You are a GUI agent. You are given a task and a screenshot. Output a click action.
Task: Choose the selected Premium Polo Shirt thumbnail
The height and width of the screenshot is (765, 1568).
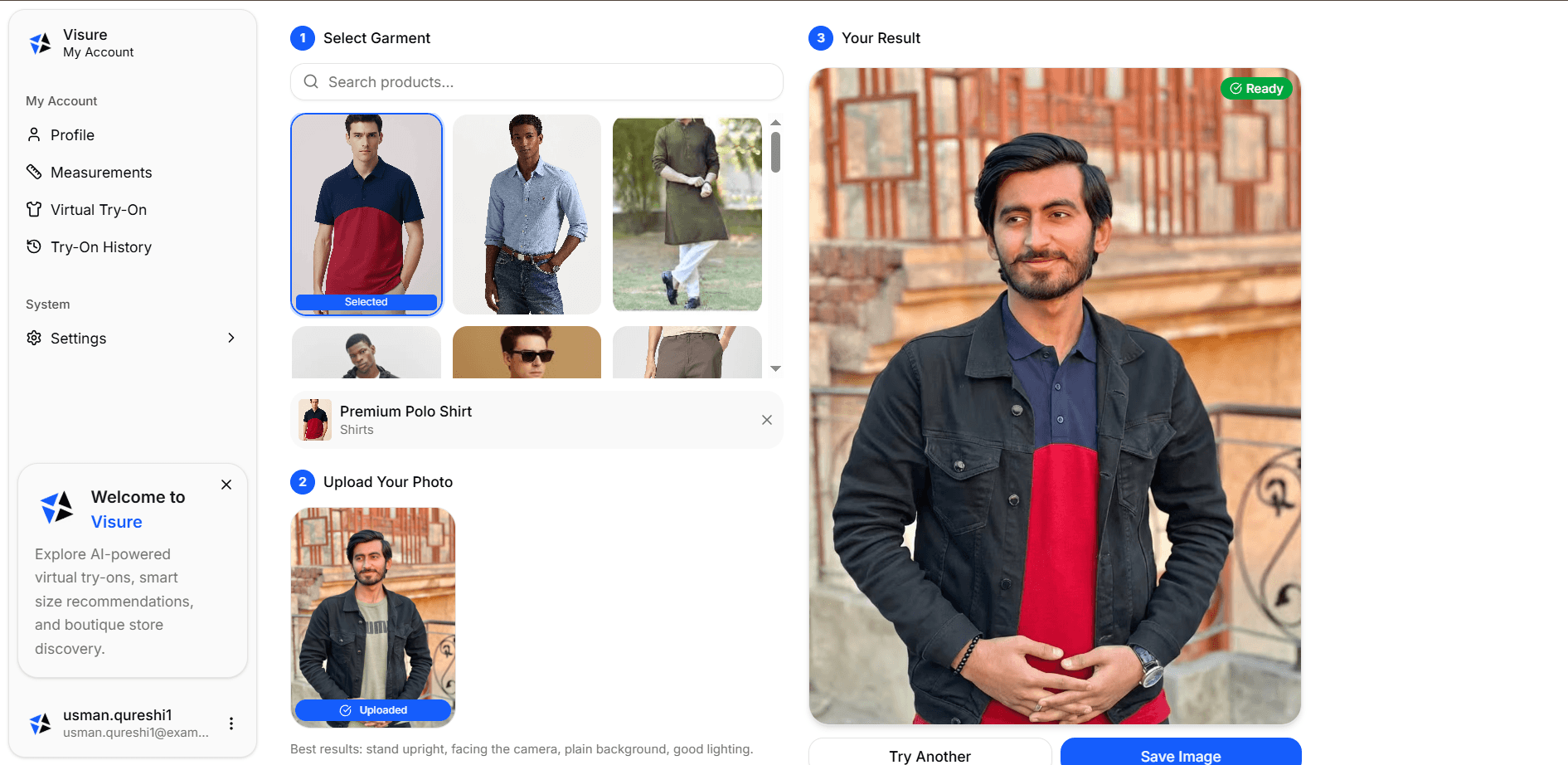(x=367, y=214)
